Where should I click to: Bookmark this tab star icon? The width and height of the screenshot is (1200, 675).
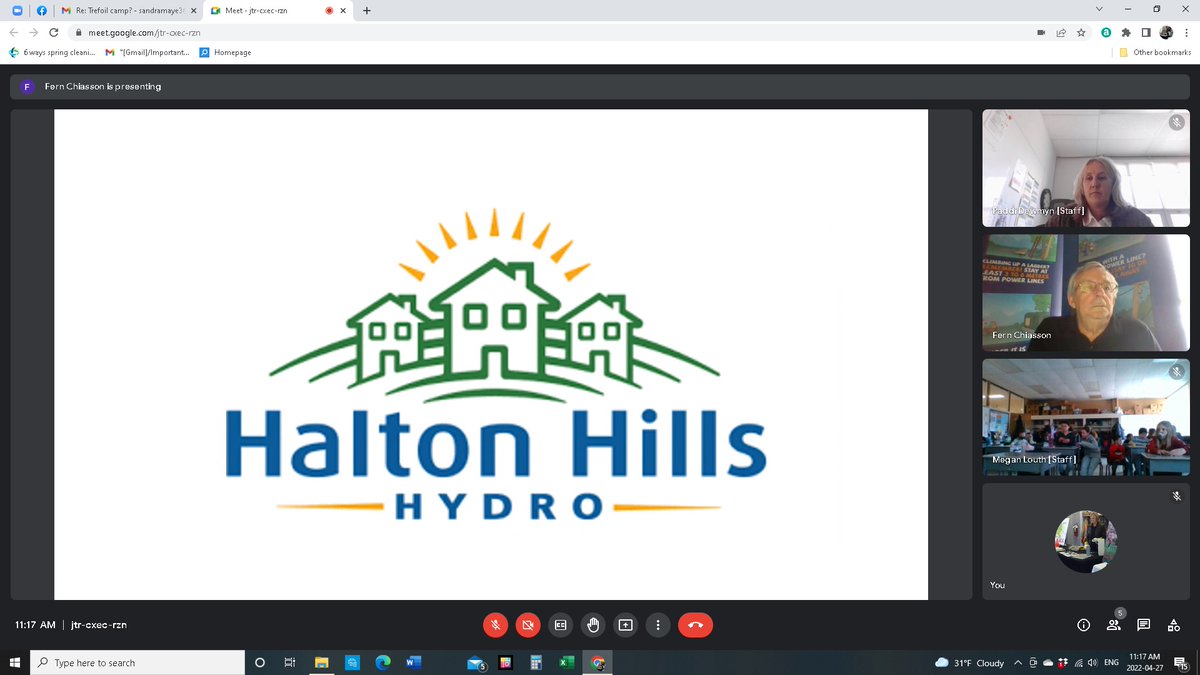click(1081, 32)
